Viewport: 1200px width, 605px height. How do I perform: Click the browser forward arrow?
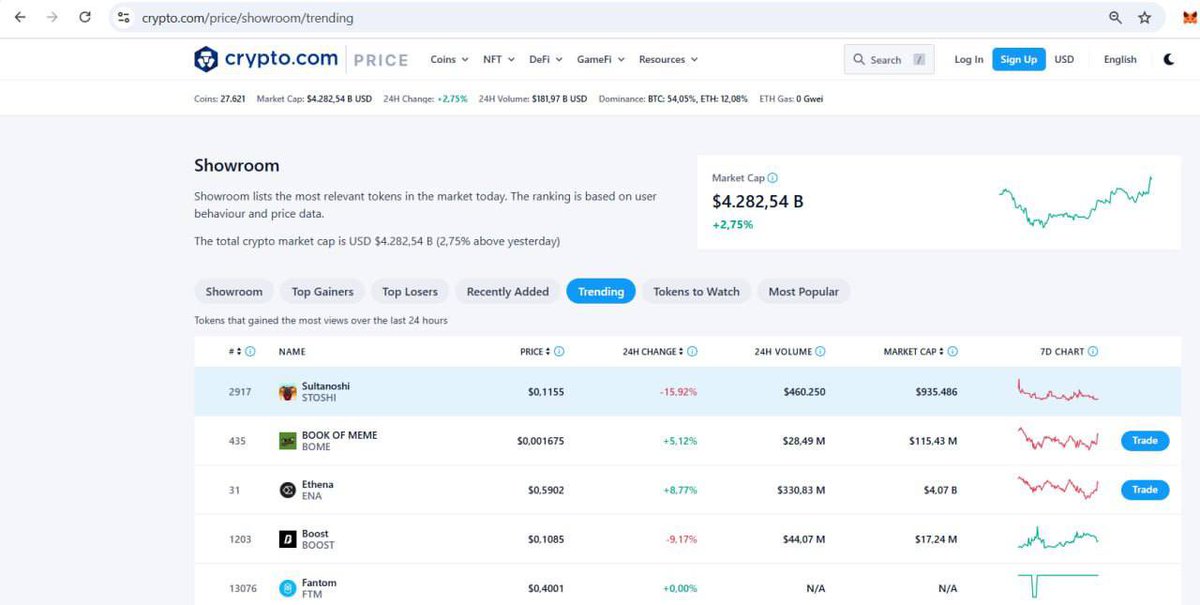pyautogui.click(x=52, y=18)
